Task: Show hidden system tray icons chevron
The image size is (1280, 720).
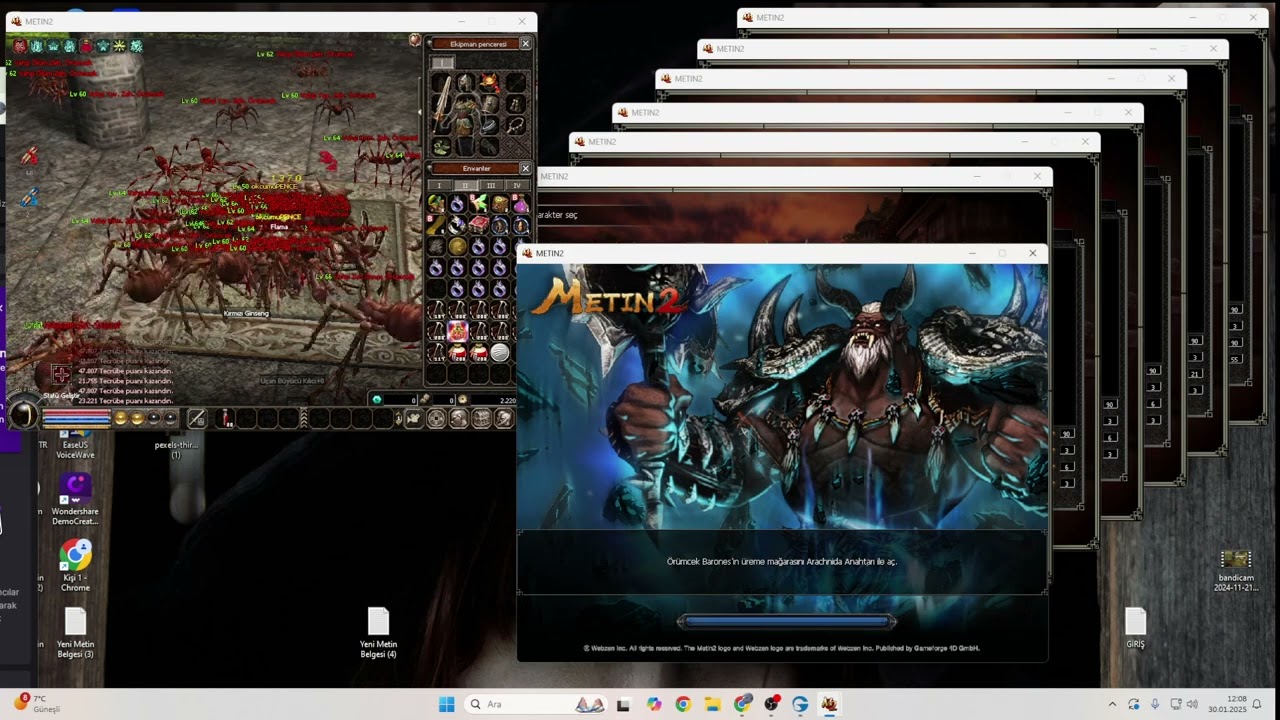Action: [x=1112, y=704]
